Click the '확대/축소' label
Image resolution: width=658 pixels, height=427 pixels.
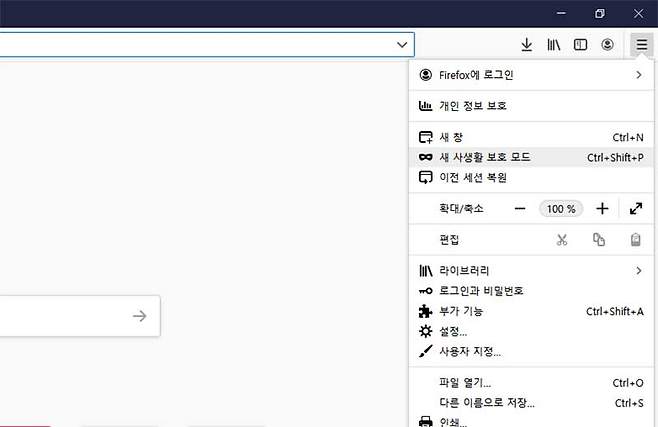461,208
